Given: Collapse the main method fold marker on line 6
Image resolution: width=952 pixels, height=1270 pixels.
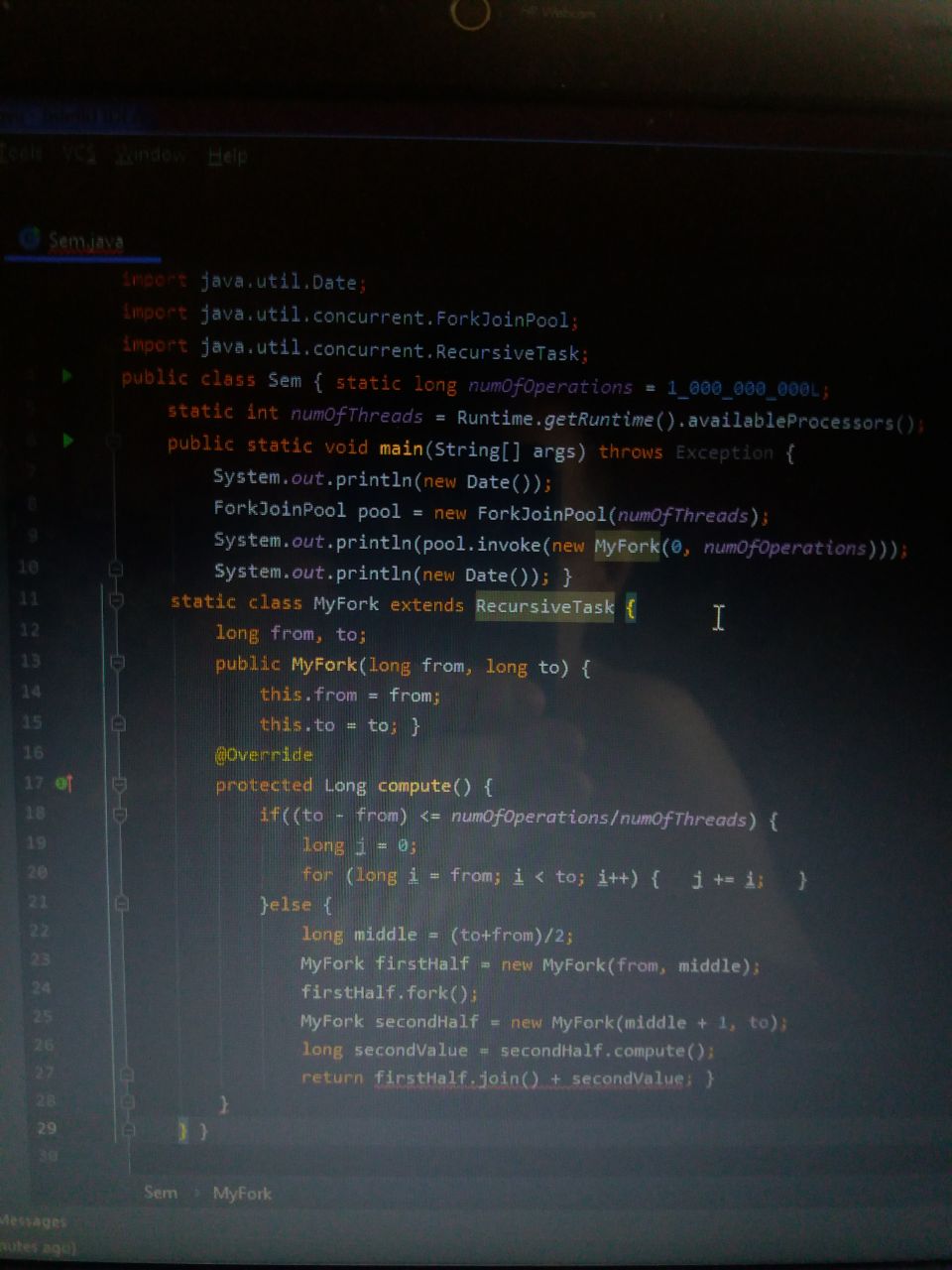Looking at the screenshot, I should [x=114, y=441].
